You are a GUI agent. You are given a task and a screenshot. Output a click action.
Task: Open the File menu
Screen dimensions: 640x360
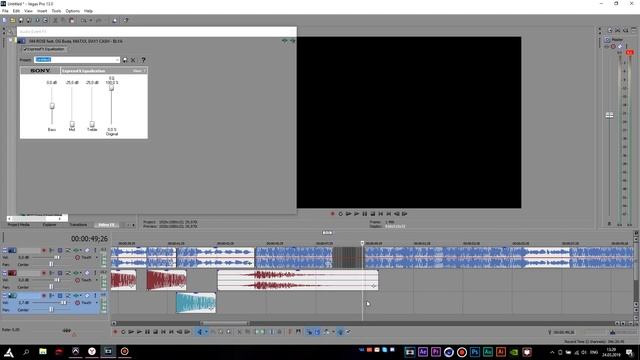[x=5, y=11]
